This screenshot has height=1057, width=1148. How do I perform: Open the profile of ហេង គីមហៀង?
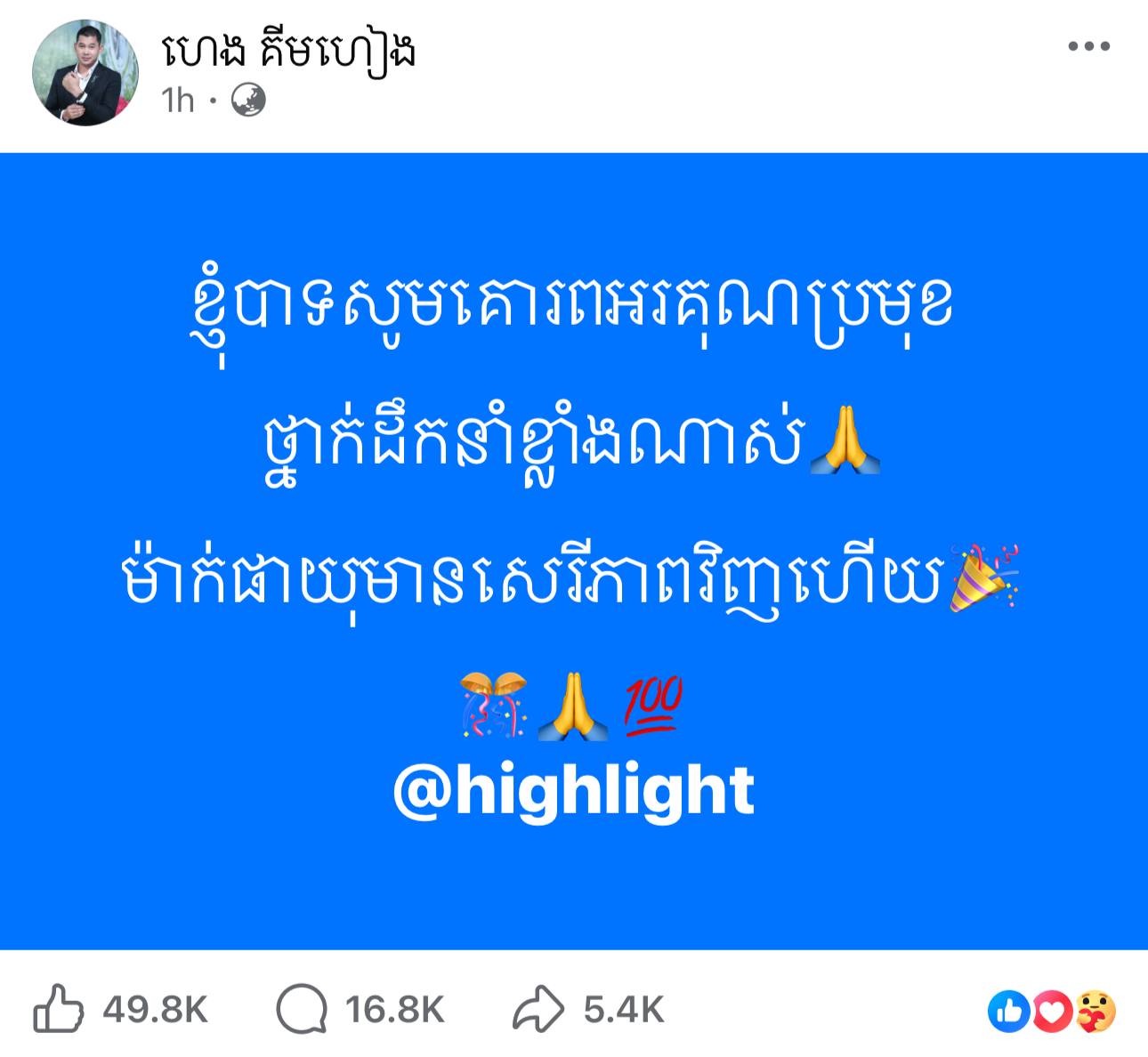288,53
